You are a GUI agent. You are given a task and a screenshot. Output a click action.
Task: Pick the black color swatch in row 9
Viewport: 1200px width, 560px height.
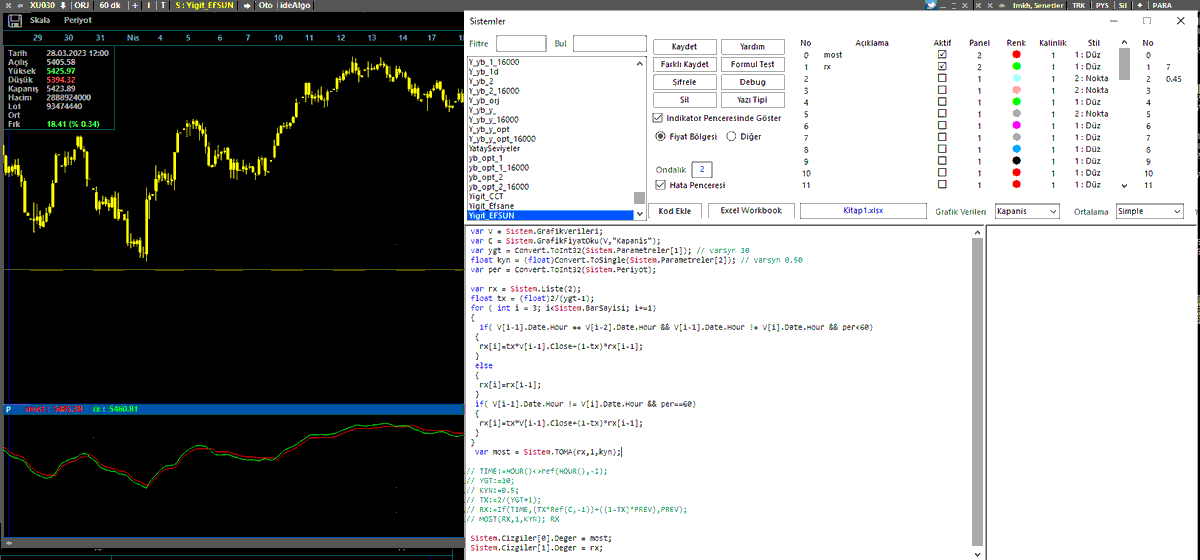1016,161
